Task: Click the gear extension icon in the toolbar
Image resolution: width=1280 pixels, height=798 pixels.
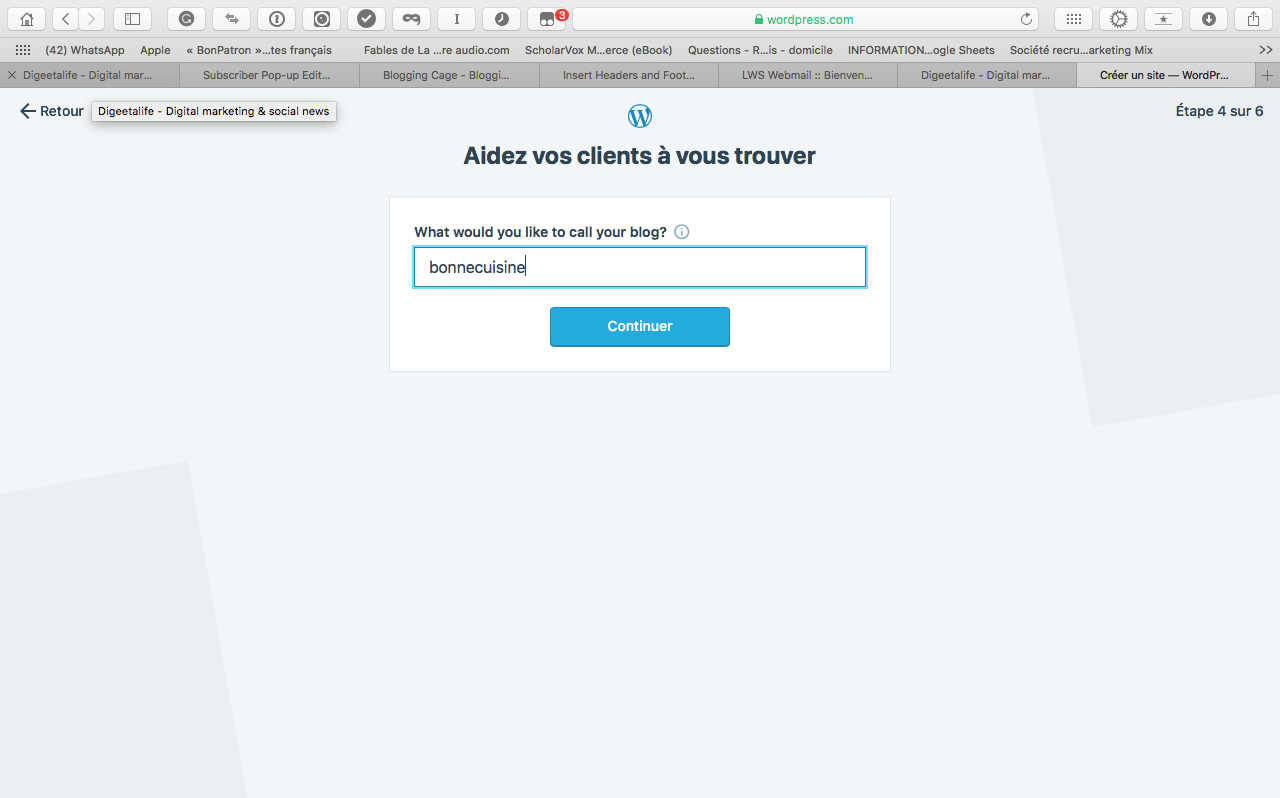Action: [x=1118, y=19]
